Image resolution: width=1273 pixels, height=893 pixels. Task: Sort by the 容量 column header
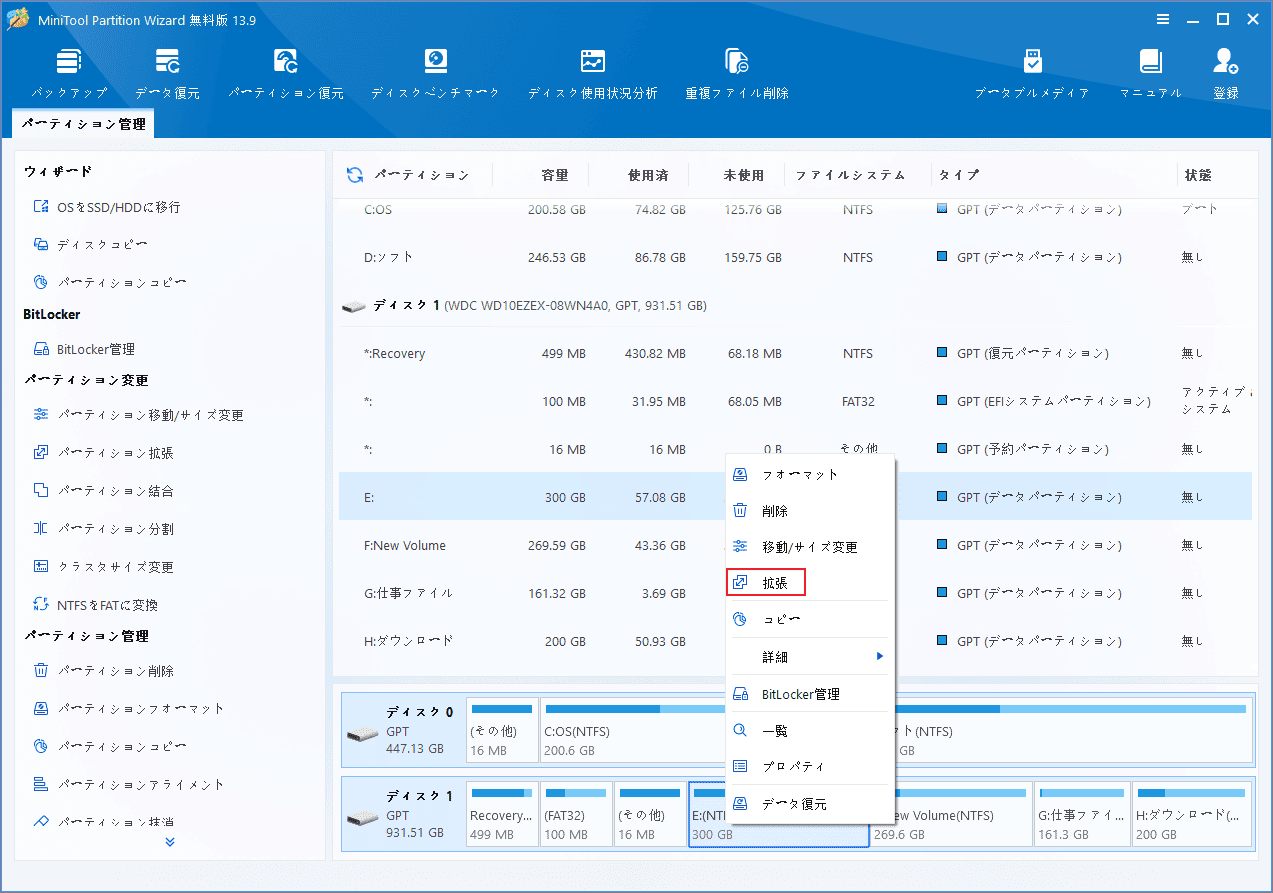pos(555,175)
